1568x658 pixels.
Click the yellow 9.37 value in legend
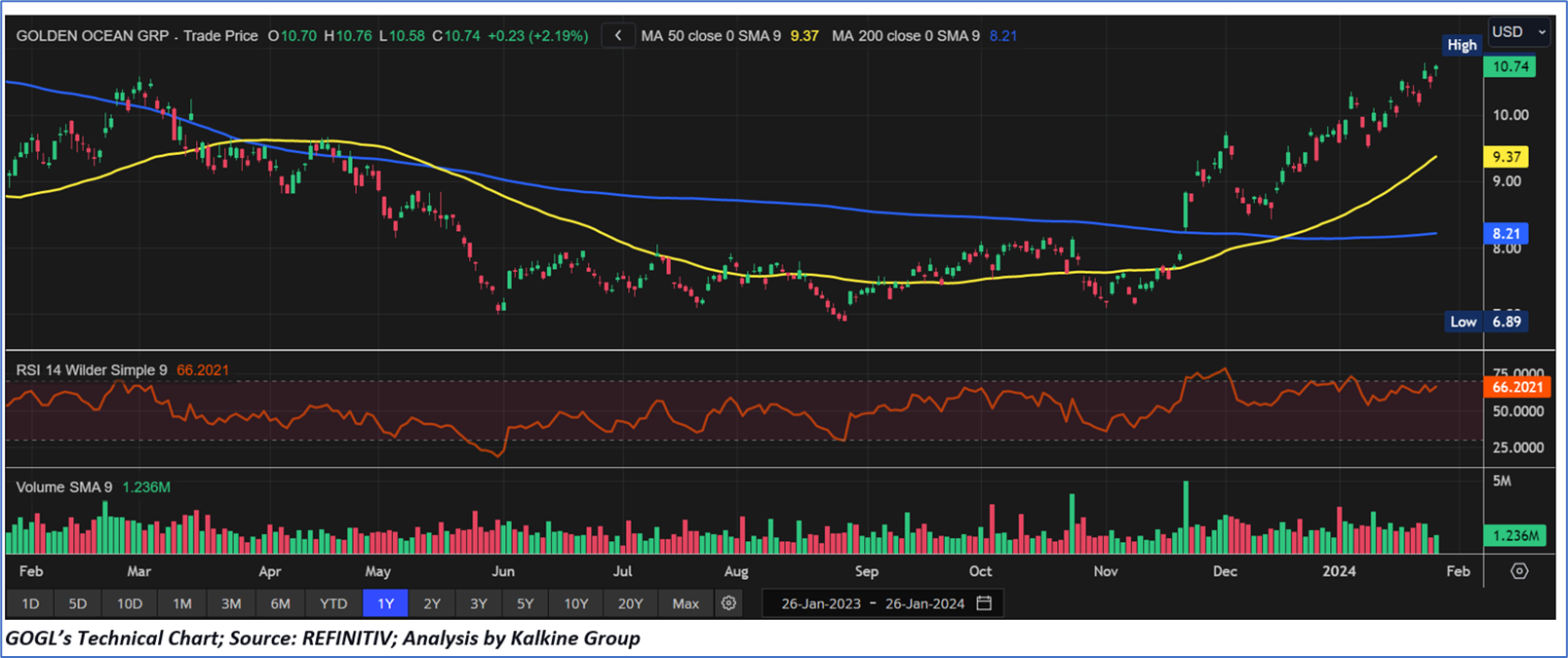click(804, 36)
